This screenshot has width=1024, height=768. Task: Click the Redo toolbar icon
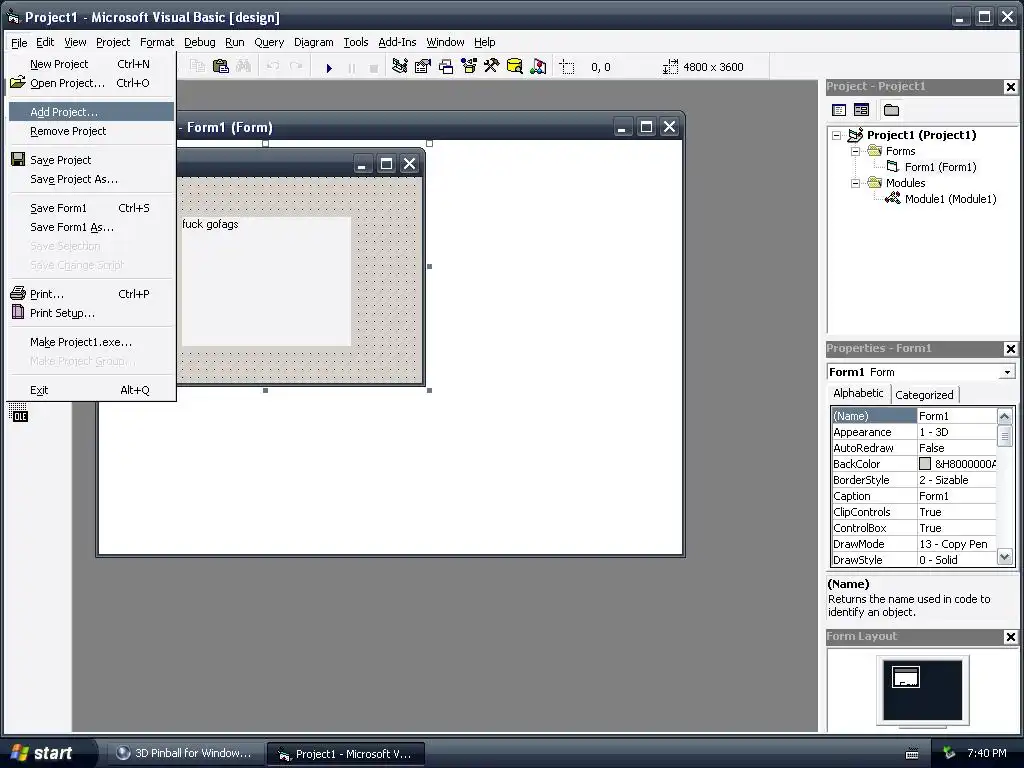tap(296, 67)
